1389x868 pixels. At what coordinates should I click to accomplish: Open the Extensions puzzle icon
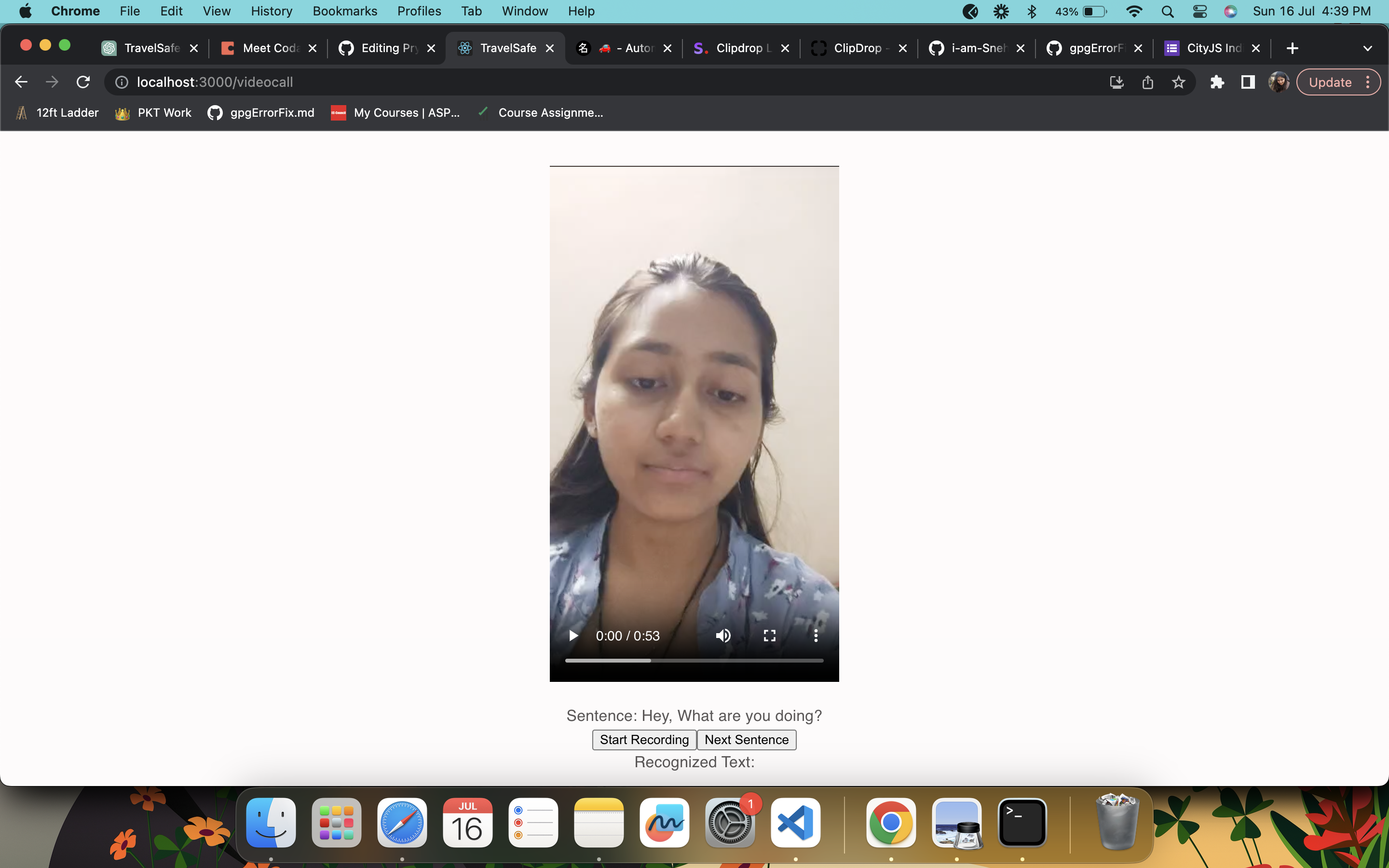click(1217, 82)
